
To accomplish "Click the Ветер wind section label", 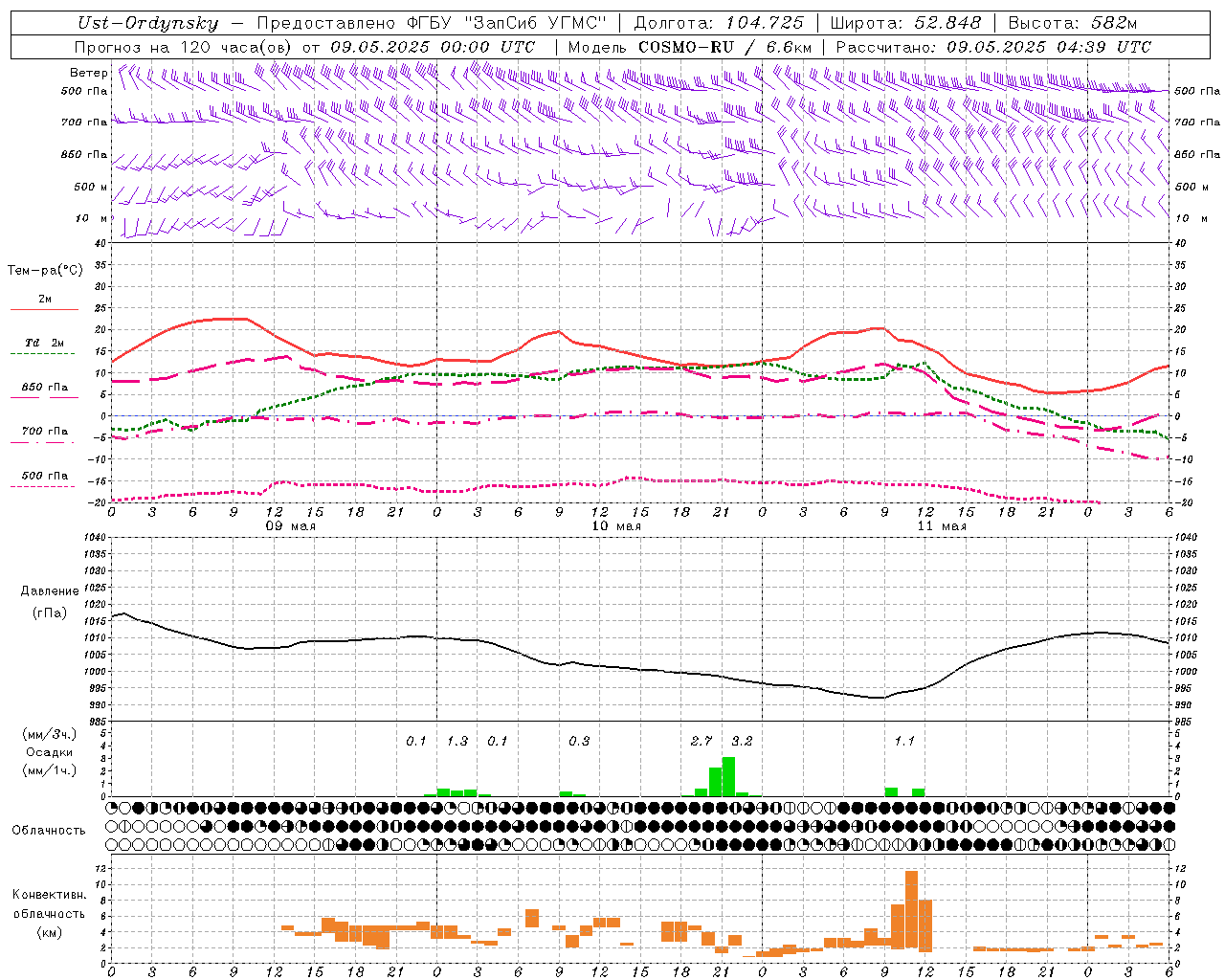I will click(x=88, y=73).
